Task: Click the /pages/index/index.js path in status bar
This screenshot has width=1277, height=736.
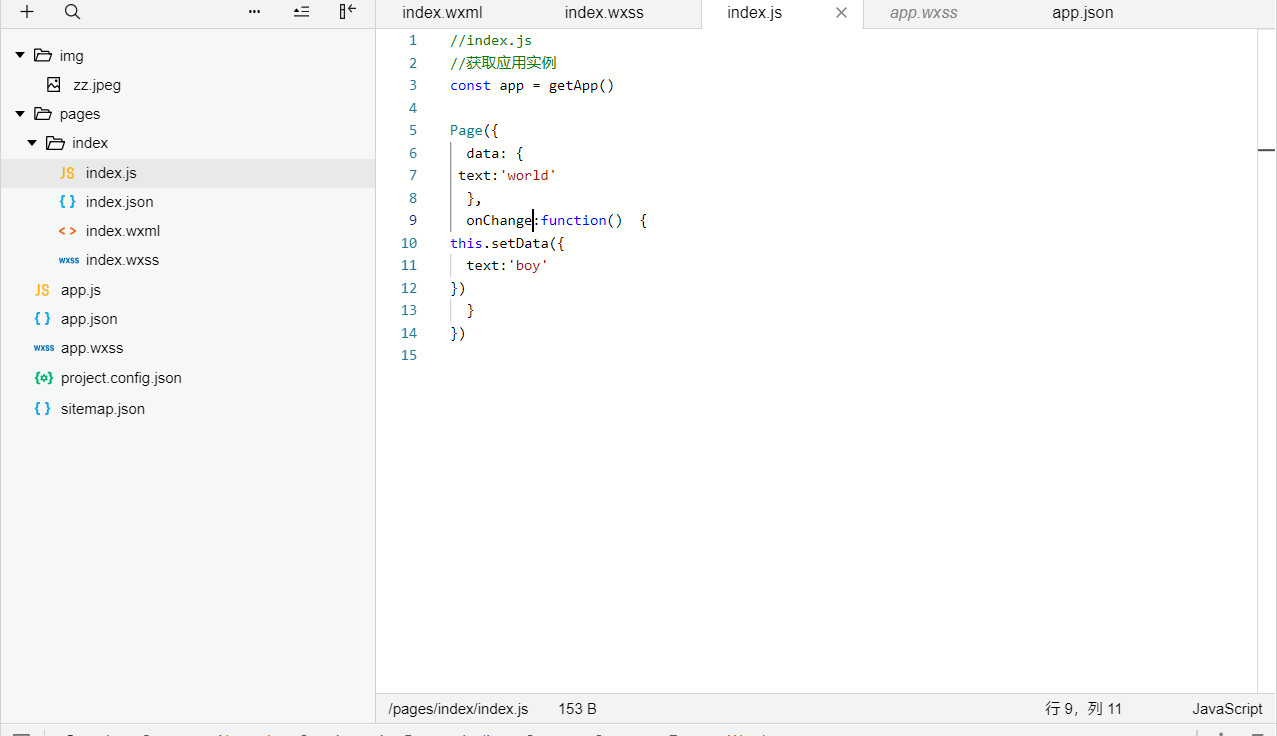Action: (x=458, y=709)
